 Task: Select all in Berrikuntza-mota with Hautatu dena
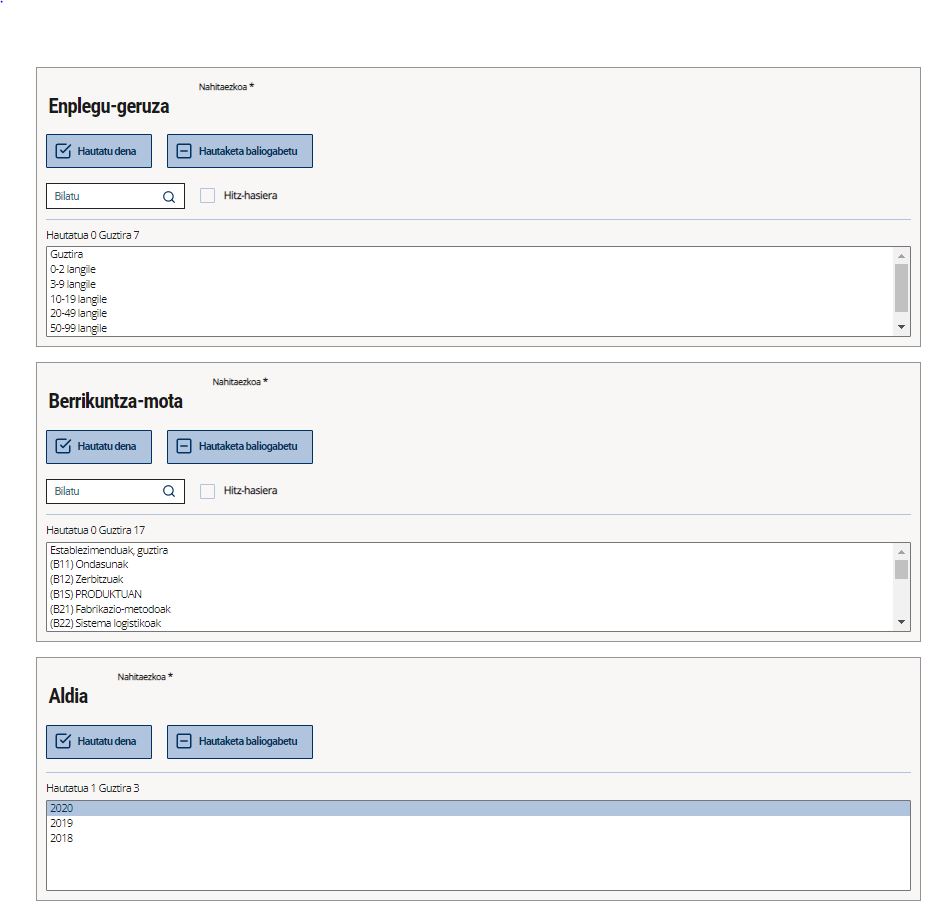[99, 446]
